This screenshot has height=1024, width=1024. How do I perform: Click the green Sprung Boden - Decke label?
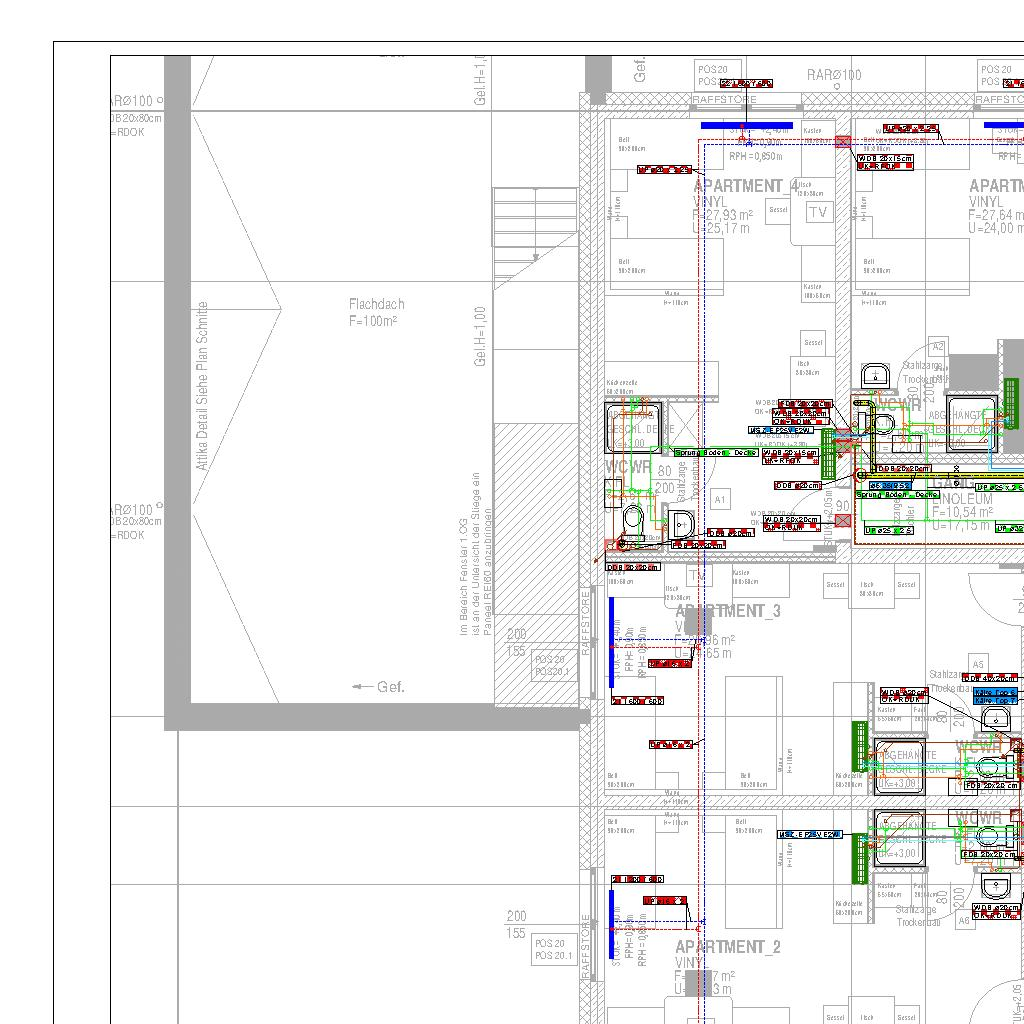click(x=716, y=453)
